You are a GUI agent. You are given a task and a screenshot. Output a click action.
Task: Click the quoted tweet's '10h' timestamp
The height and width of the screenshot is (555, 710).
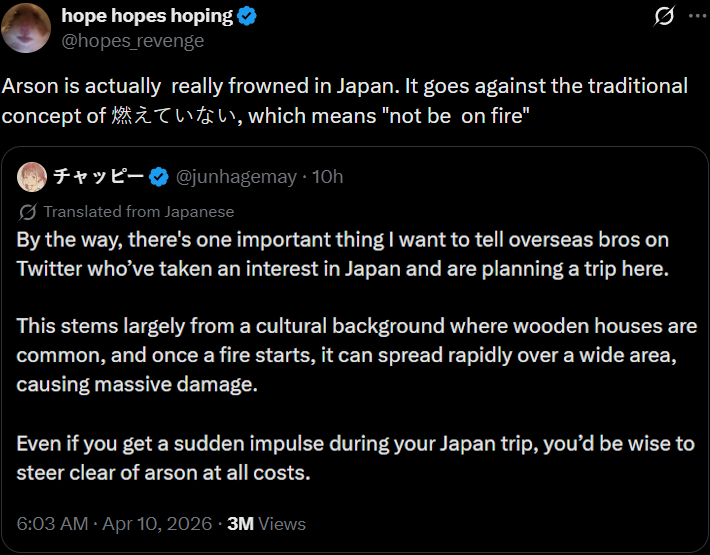pyautogui.click(x=328, y=177)
